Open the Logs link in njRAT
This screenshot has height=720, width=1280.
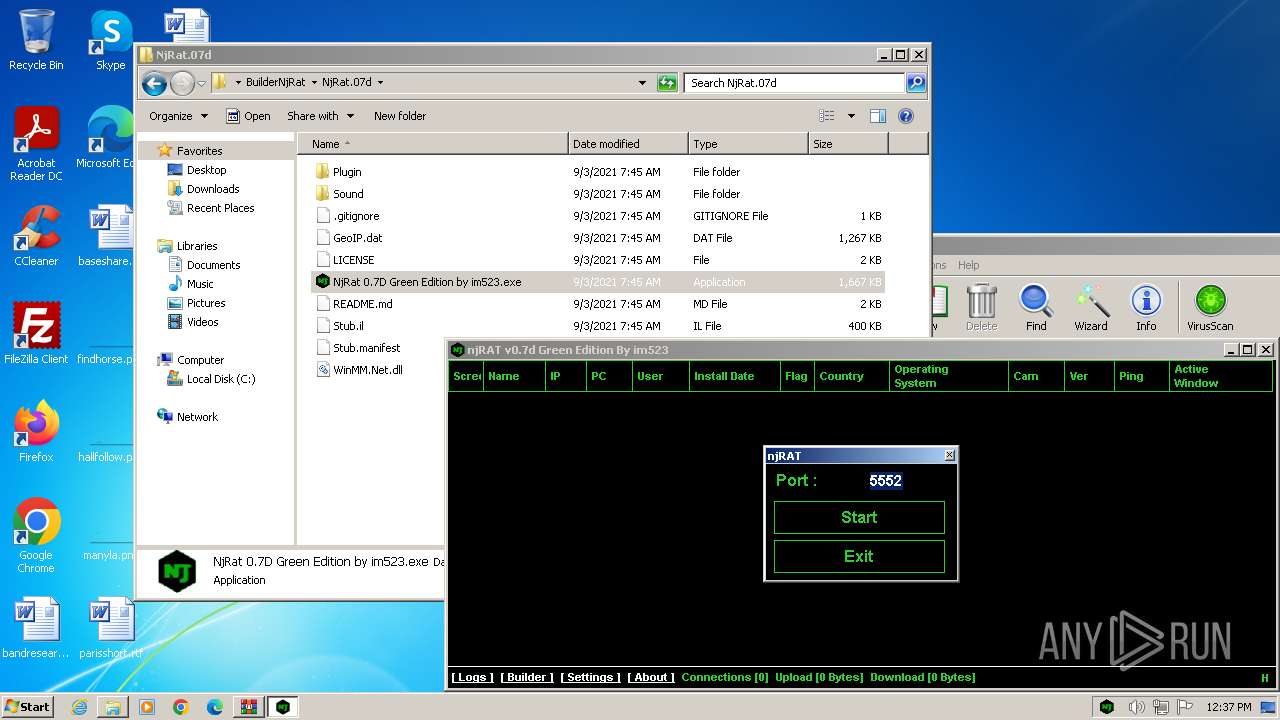472,677
